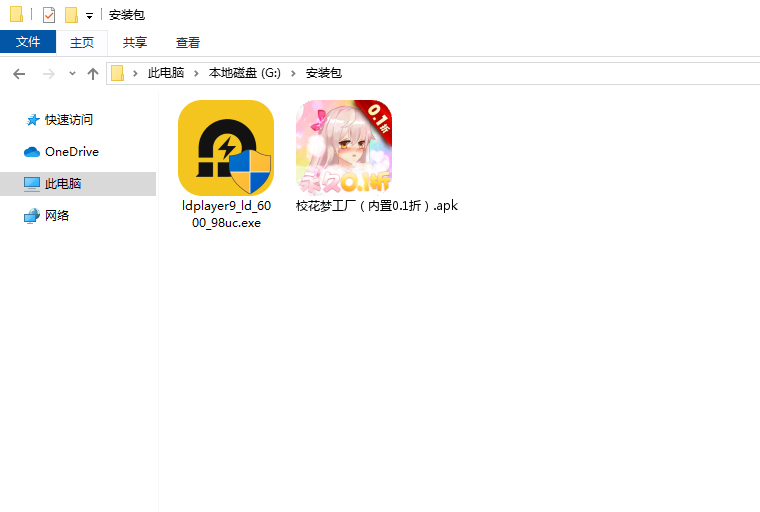
Task: Click the ldplayer9_ld_6000_98uc.exe file name
Action: [x=226, y=214]
